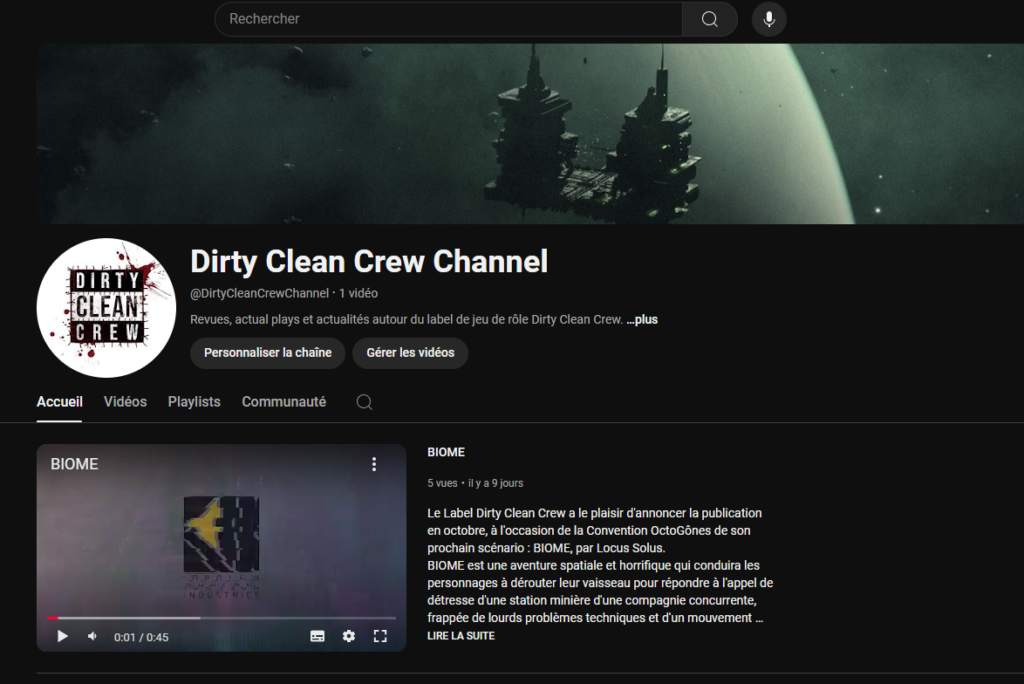Open the Playlists tab

point(194,402)
